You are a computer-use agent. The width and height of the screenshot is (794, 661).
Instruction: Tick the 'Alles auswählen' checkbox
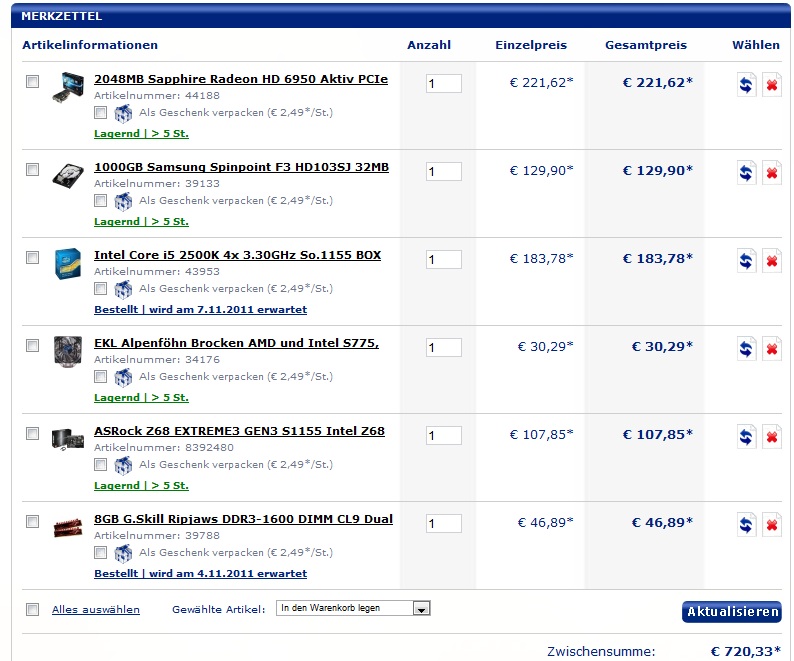(32, 609)
